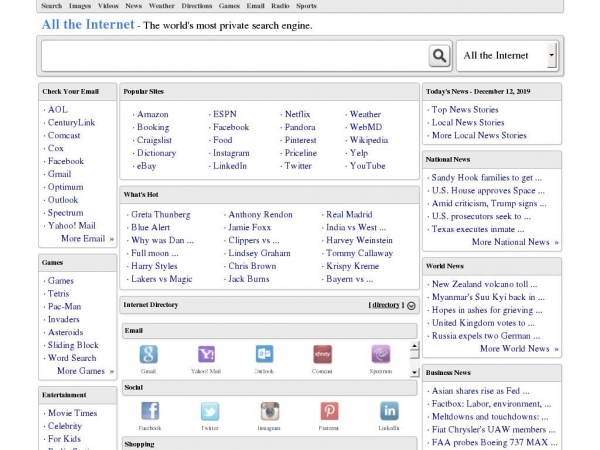The image size is (600, 450).
Task: Collapse the Internet Directory with circle arrow icon
Action: click(x=411, y=305)
